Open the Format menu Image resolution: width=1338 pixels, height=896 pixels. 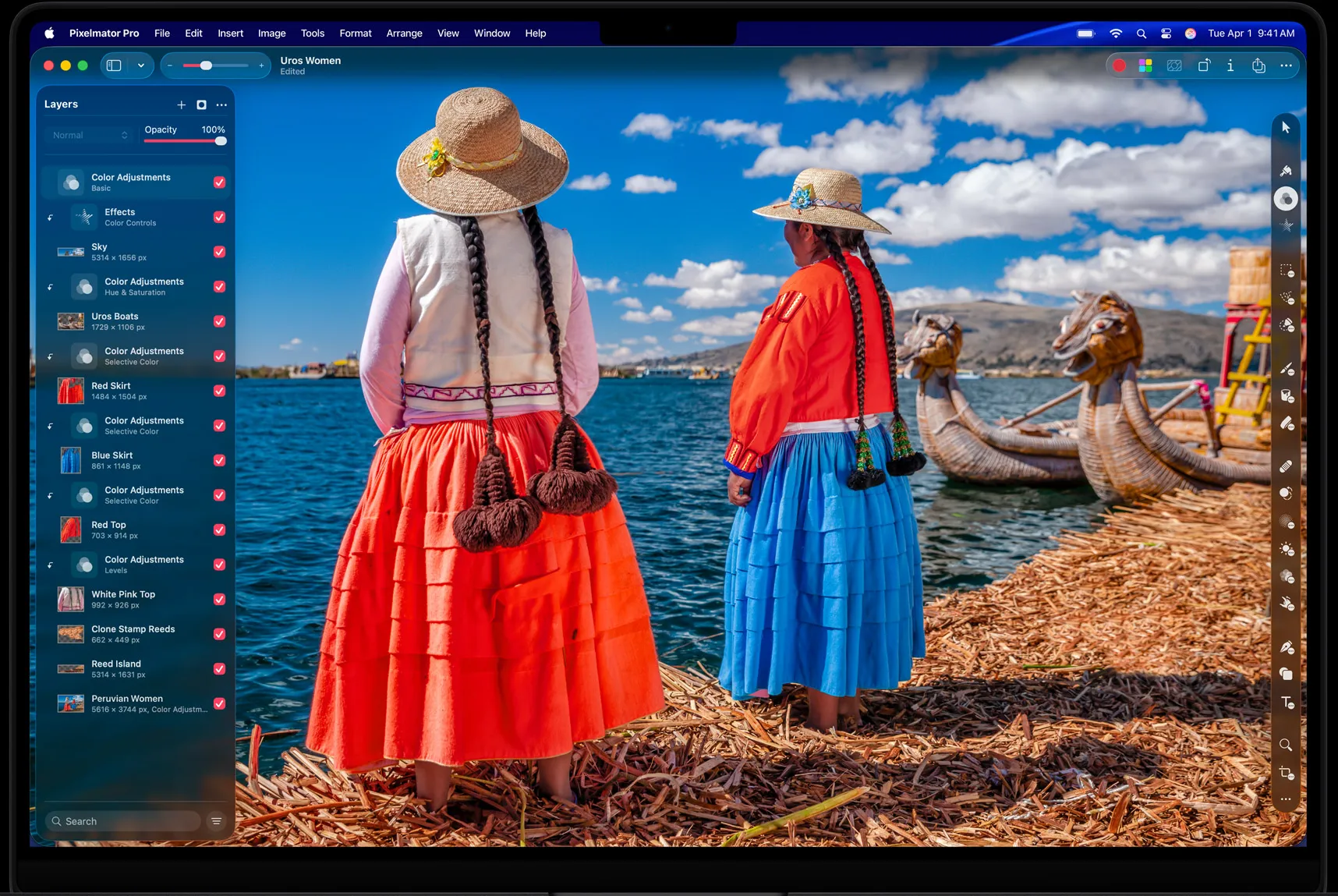355,34
